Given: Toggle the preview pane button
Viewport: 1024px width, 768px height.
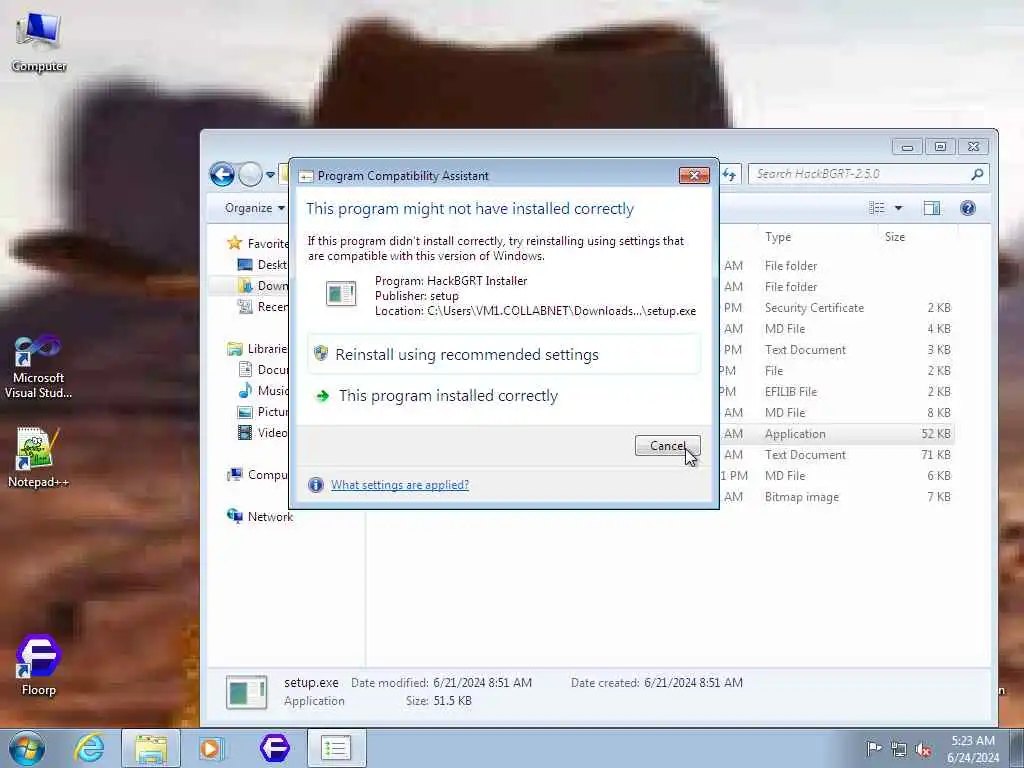Looking at the screenshot, I should click(x=932, y=208).
